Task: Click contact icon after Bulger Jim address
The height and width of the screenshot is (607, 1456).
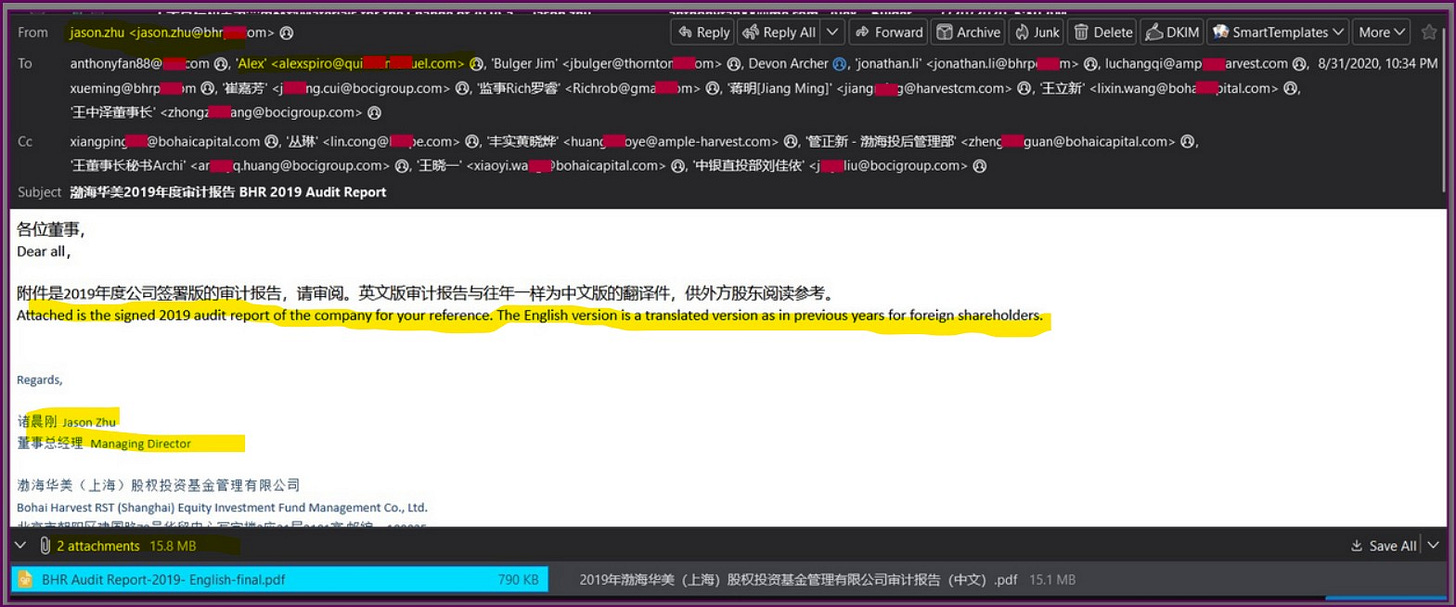Action: pyautogui.click(x=735, y=63)
